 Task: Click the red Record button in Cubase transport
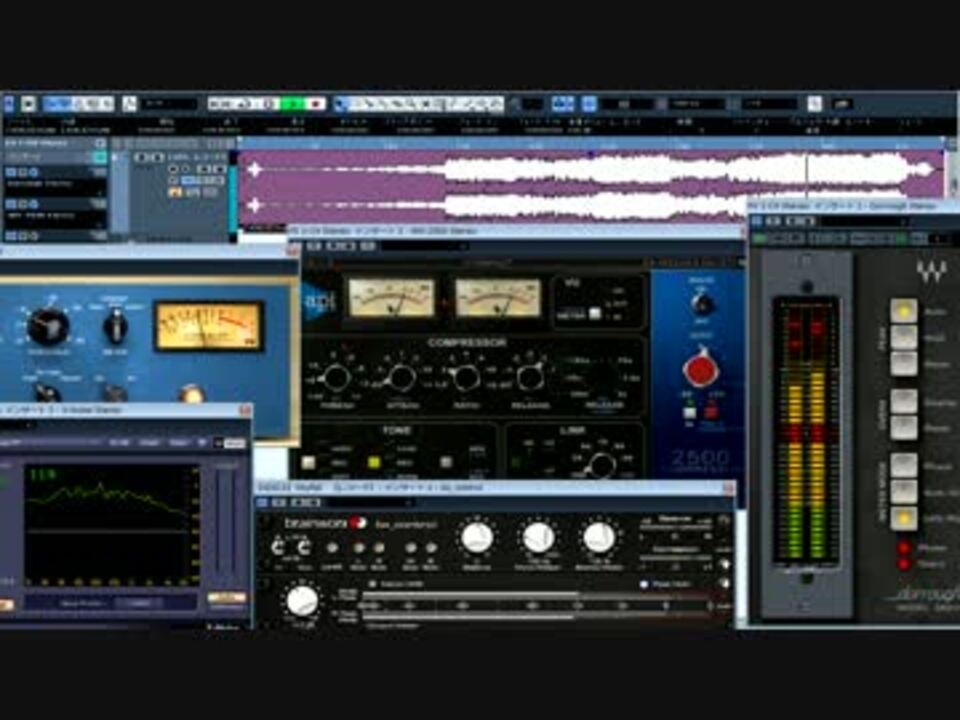click(x=315, y=104)
